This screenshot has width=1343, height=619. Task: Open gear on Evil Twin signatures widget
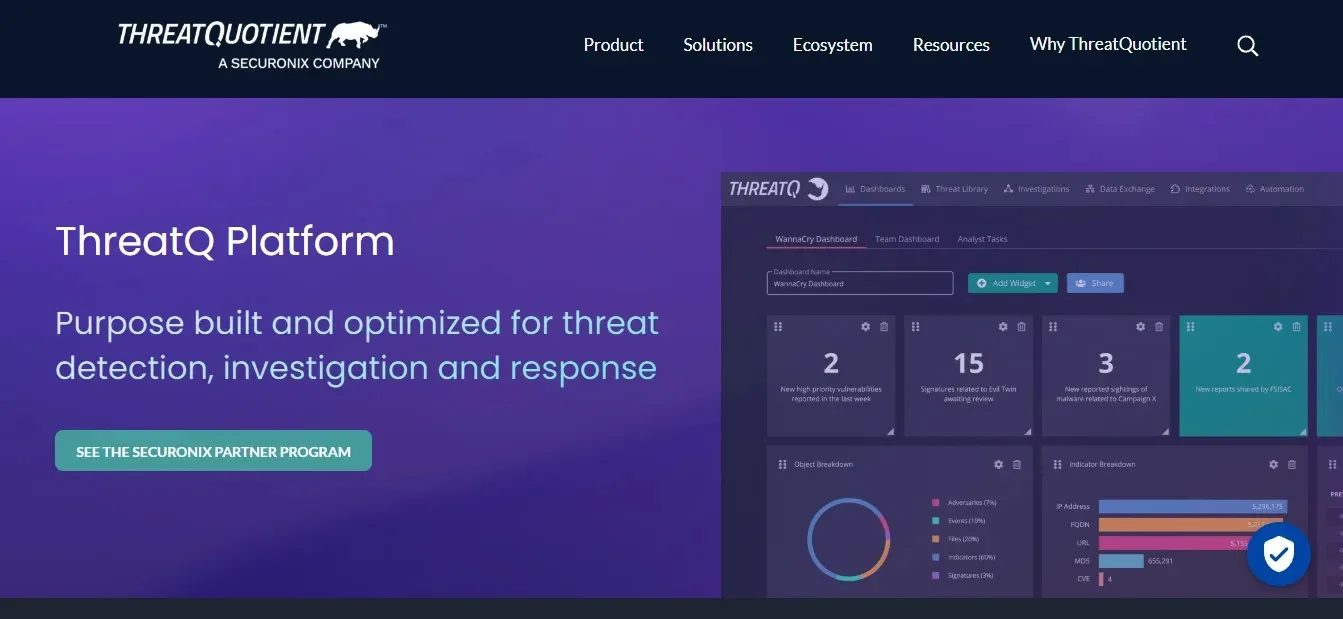tap(1003, 327)
